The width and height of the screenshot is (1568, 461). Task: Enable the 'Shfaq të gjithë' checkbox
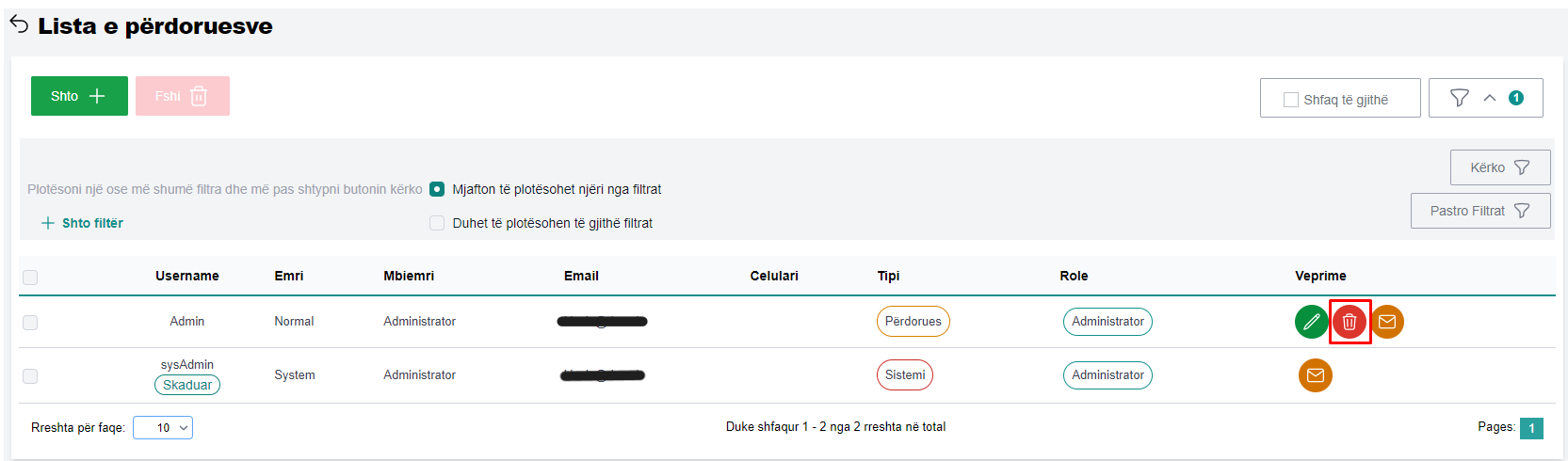pyautogui.click(x=1291, y=100)
